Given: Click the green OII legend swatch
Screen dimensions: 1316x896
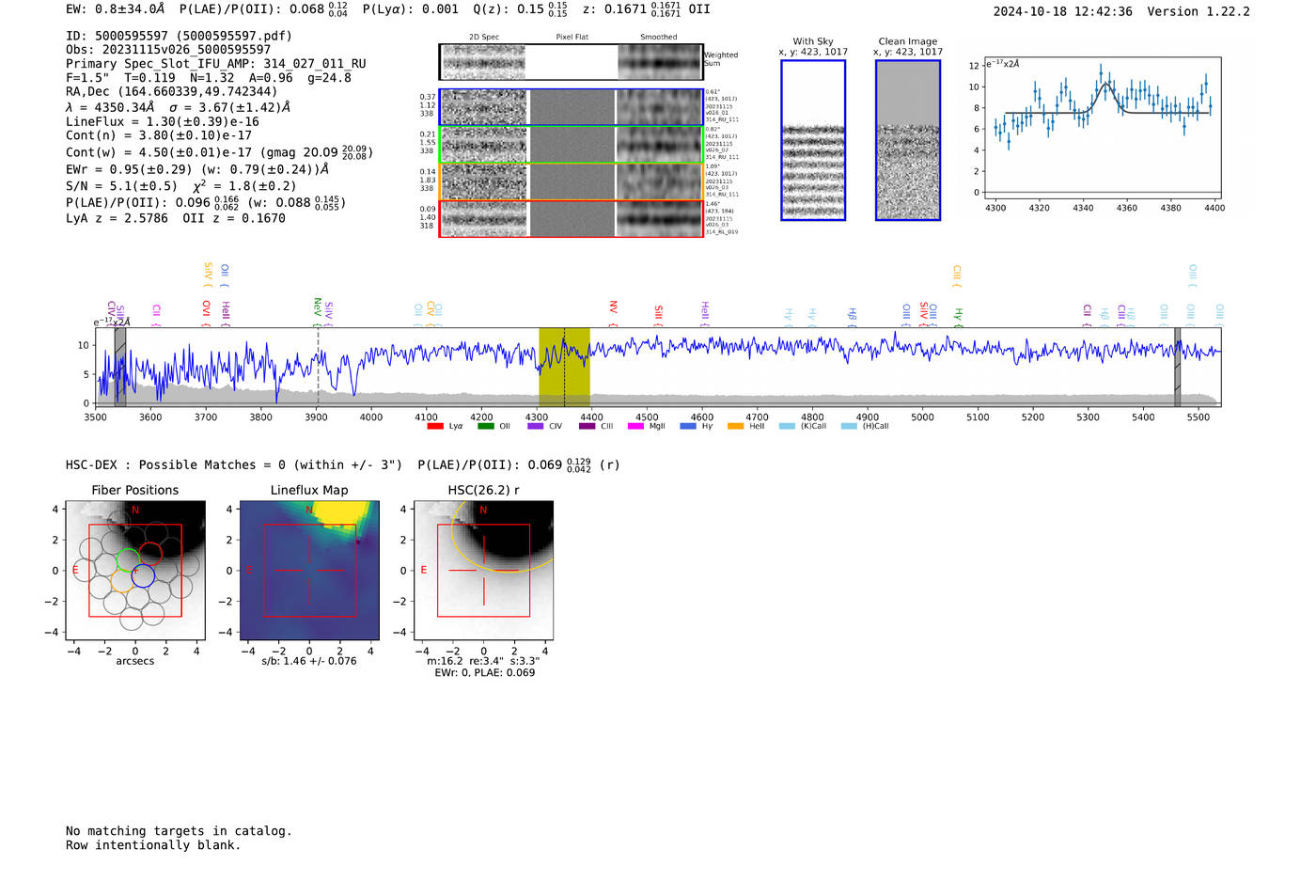Looking at the screenshot, I should [x=485, y=427].
